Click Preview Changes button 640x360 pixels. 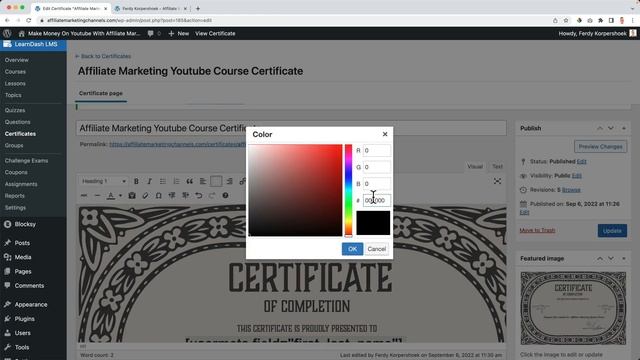tap(600, 147)
